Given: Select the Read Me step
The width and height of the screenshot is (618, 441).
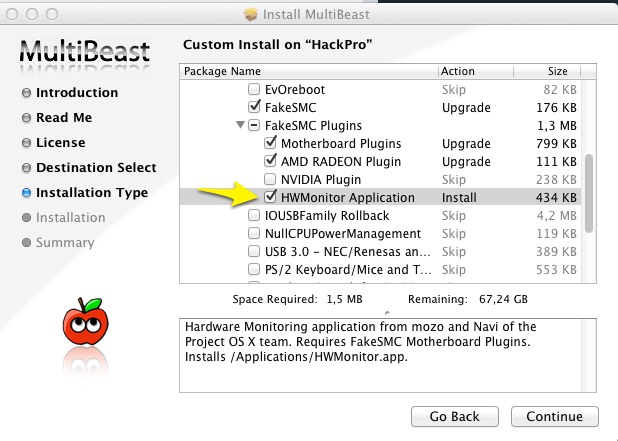Looking at the screenshot, I should click(64, 118).
